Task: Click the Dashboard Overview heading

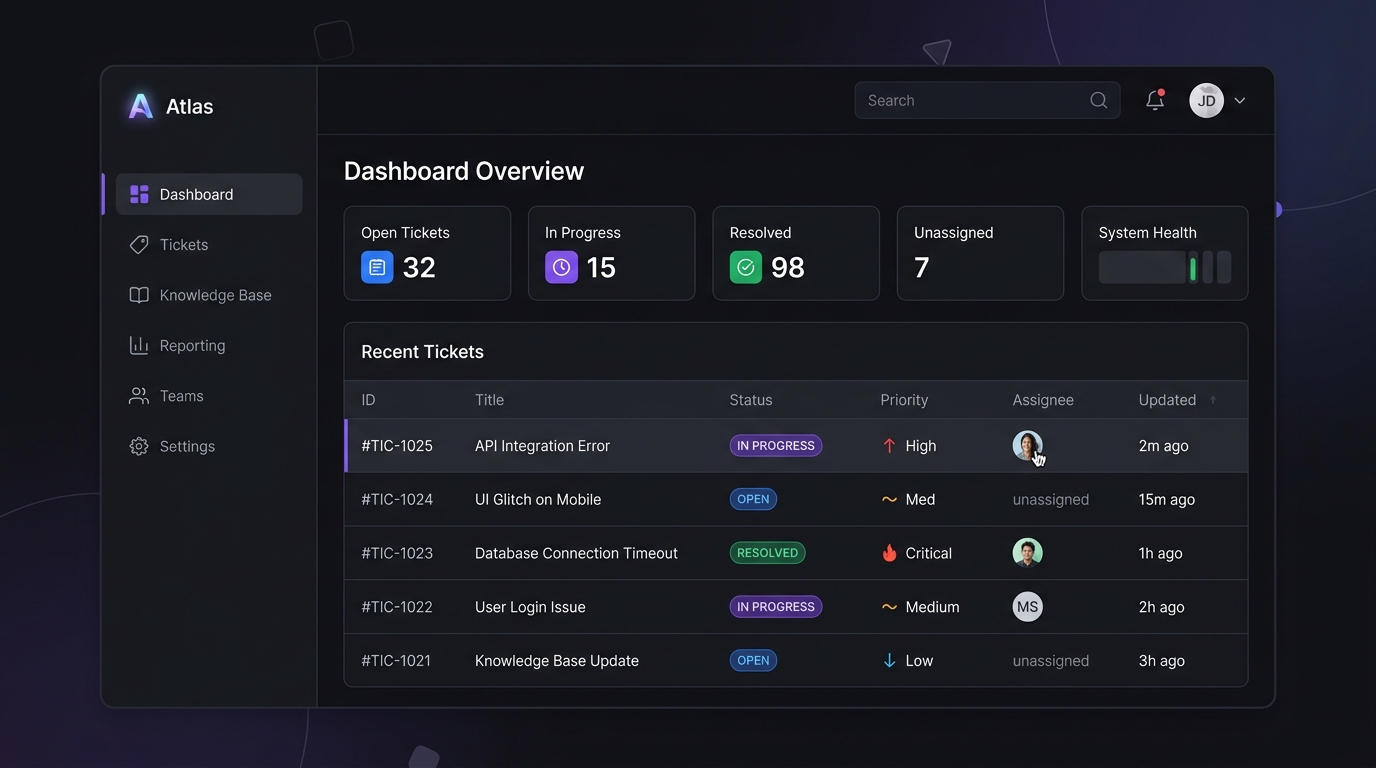Action: 464,171
